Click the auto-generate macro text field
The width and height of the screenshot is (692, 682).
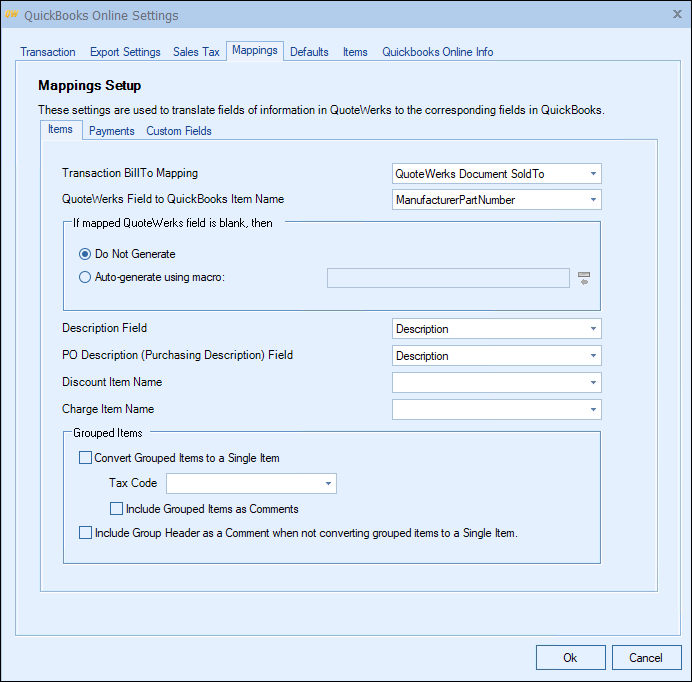[448, 277]
